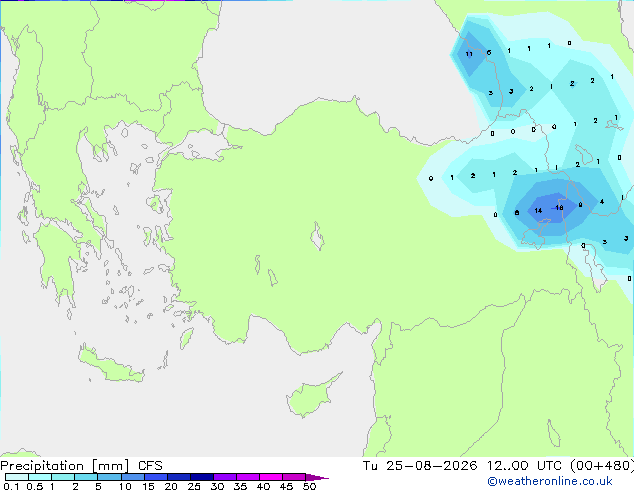Click the '9' value right of 18
Image resolution: width=634 pixels, height=490 pixels.
[x=580, y=205]
